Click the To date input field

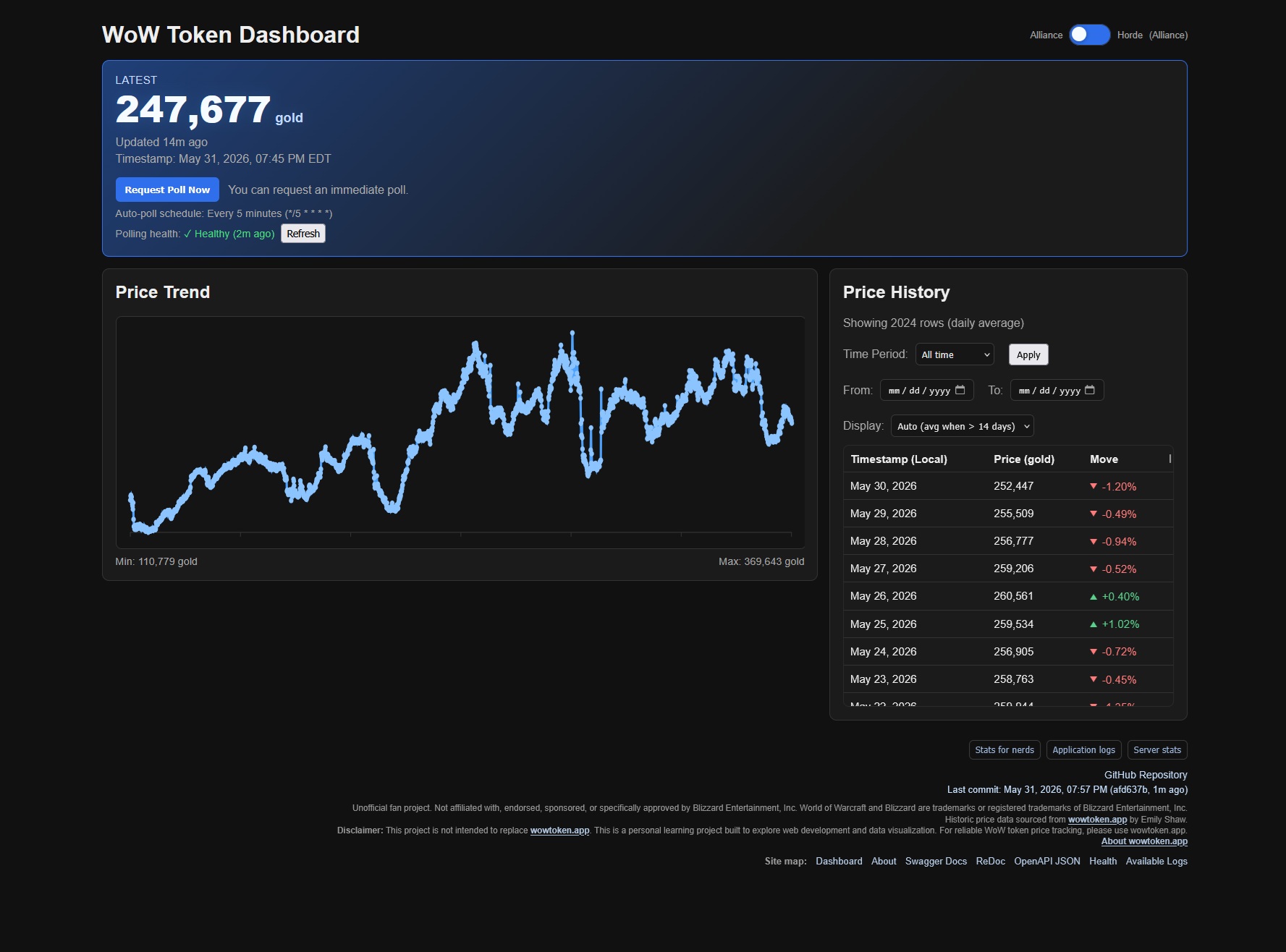pos(1057,390)
